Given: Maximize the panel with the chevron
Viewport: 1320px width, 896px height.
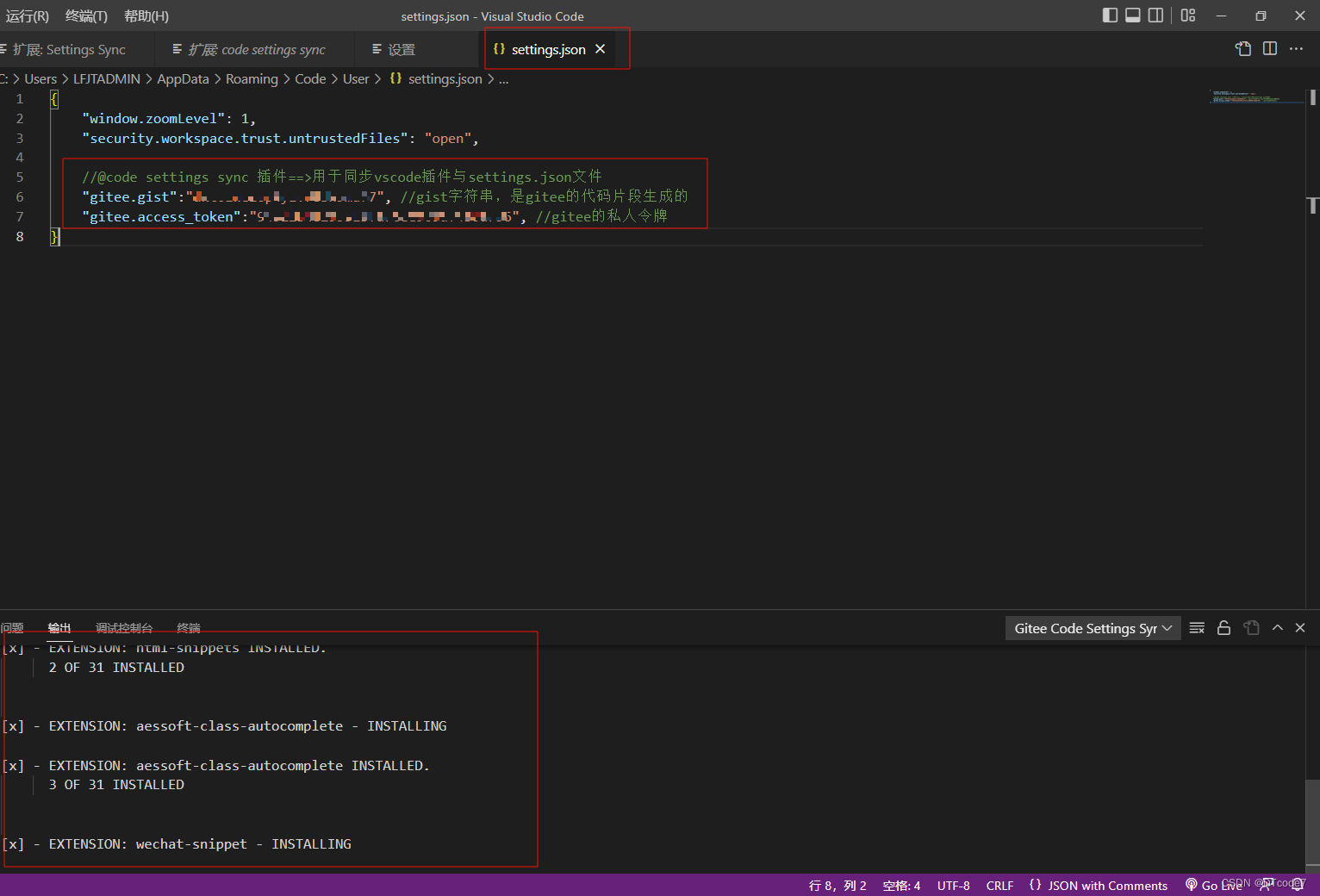Looking at the screenshot, I should pos(1278,628).
